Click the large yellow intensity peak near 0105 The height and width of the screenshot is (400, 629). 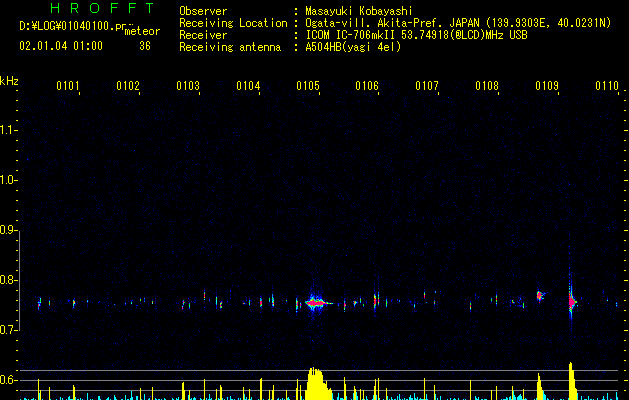317,384
